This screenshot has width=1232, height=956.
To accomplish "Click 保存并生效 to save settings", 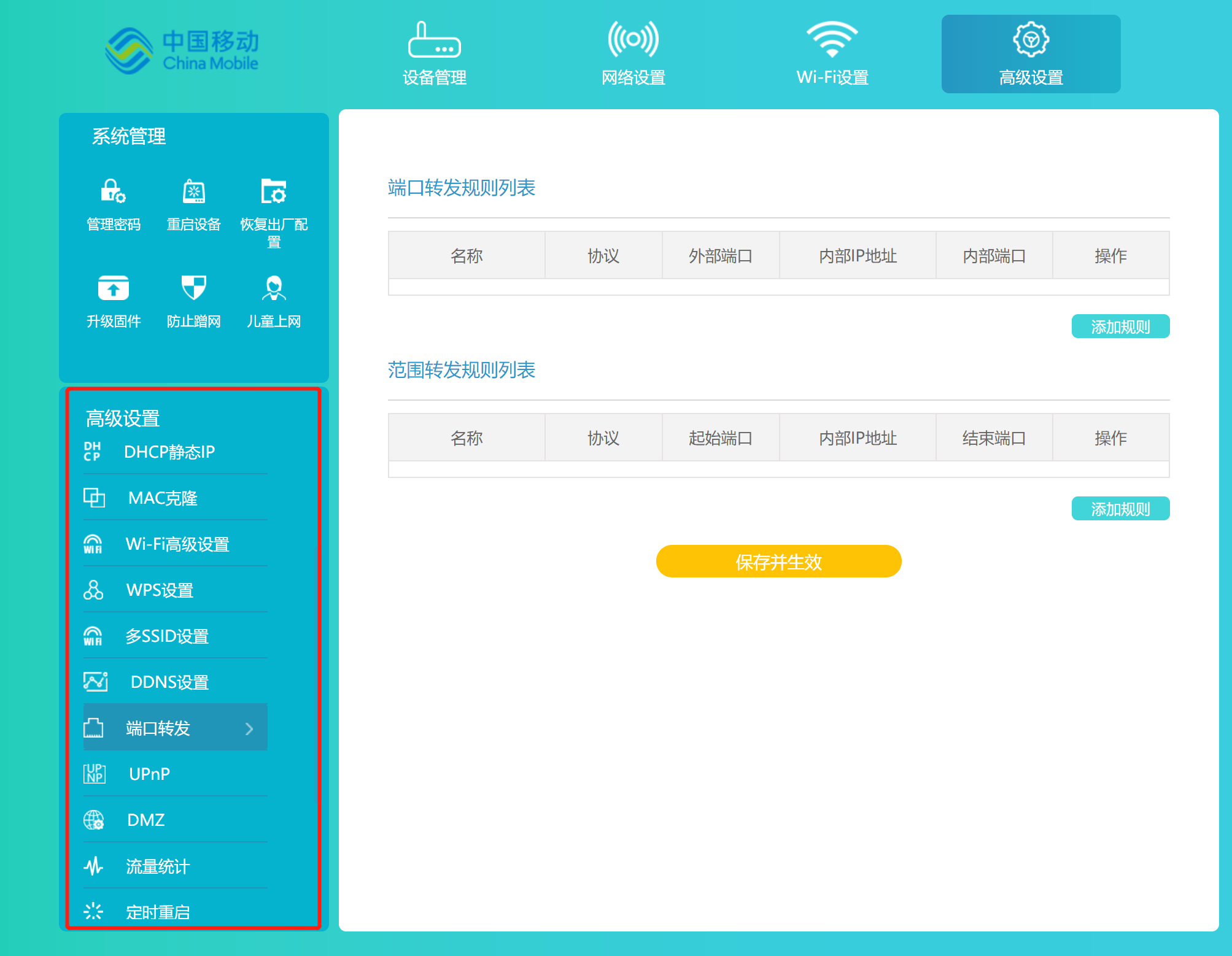I will [778, 561].
